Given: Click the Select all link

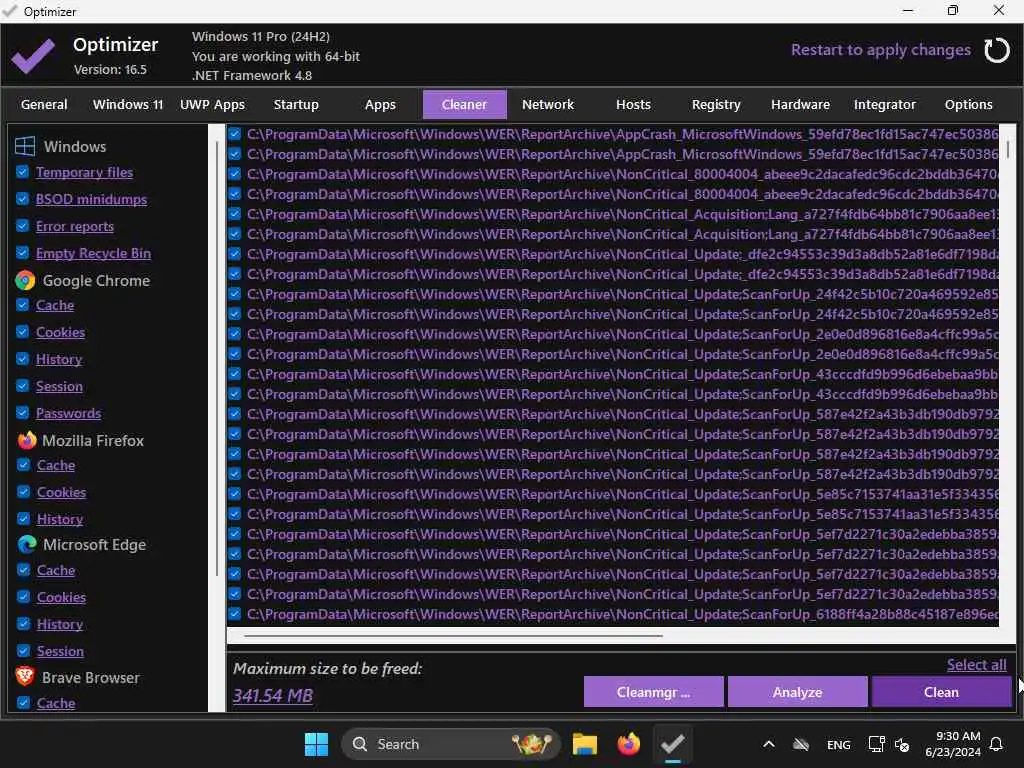Looking at the screenshot, I should (x=976, y=665).
